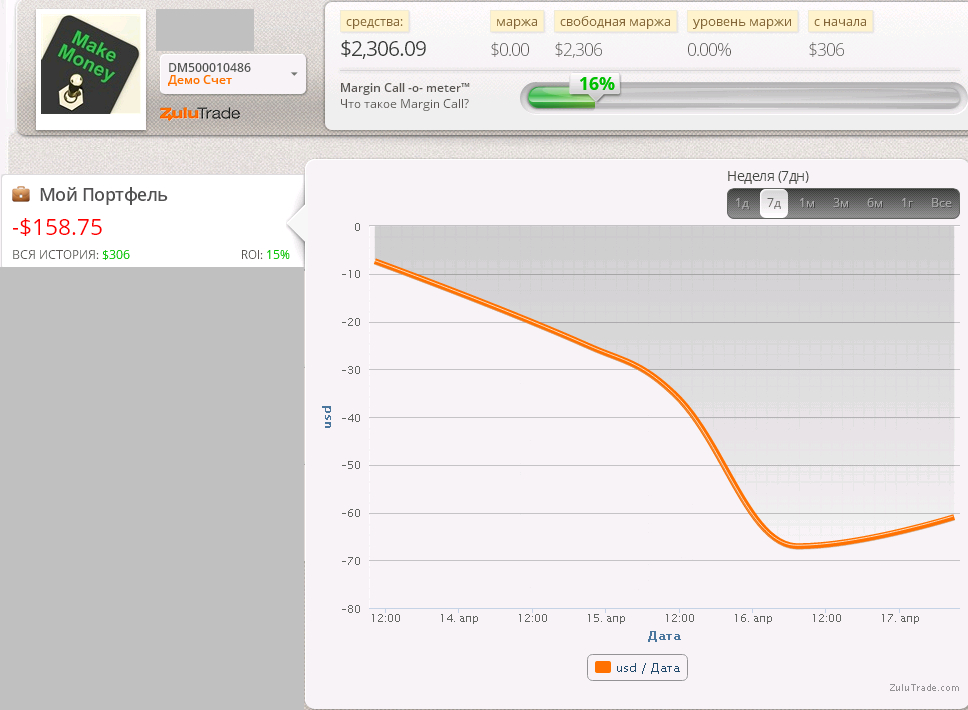This screenshot has width=968, height=710.
Task: Click the briefcase icon next to Мой Портфель
Action: pos(21,194)
